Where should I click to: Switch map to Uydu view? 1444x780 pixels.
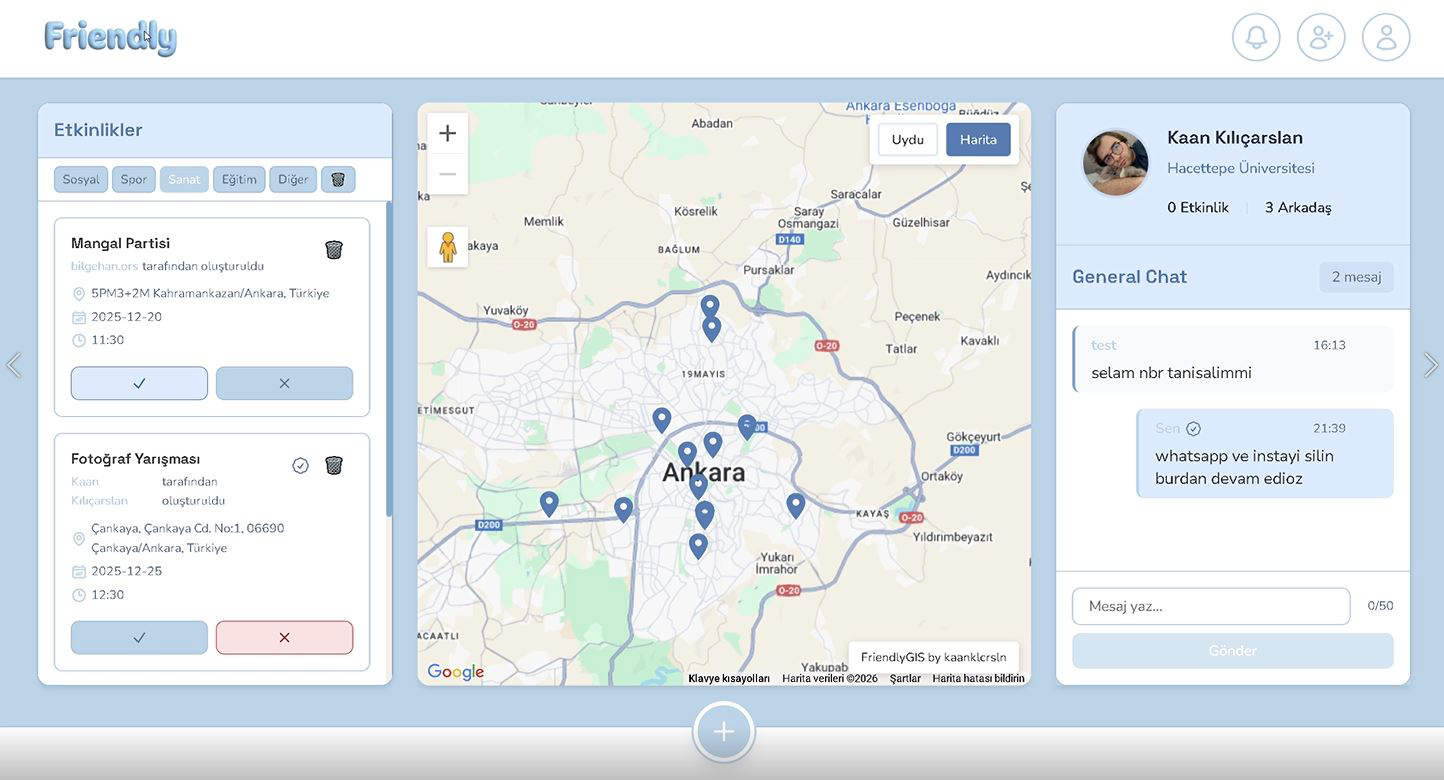908,140
